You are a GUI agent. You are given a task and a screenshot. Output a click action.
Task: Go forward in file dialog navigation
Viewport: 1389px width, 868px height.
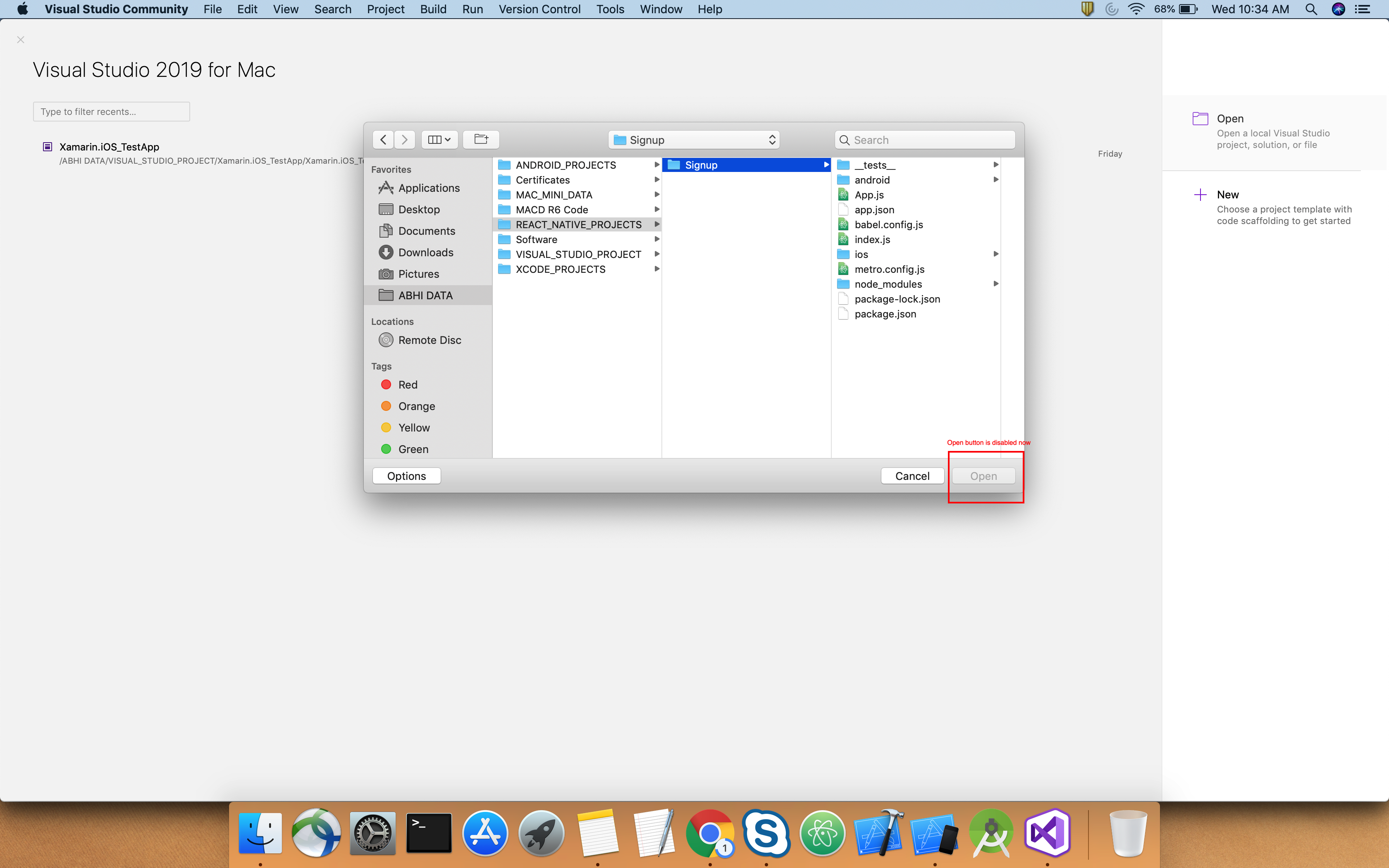tap(405, 140)
